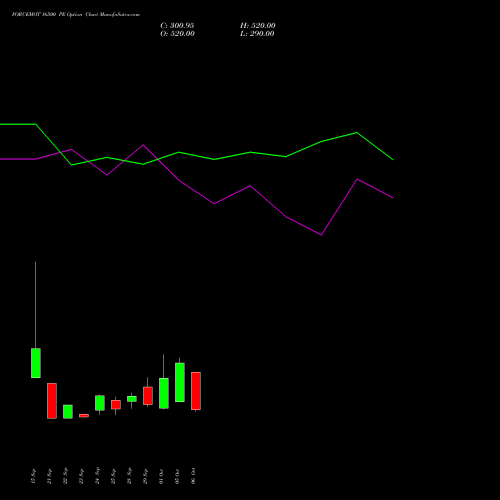Click the red candle for 25 Sep

pos(116,405)
